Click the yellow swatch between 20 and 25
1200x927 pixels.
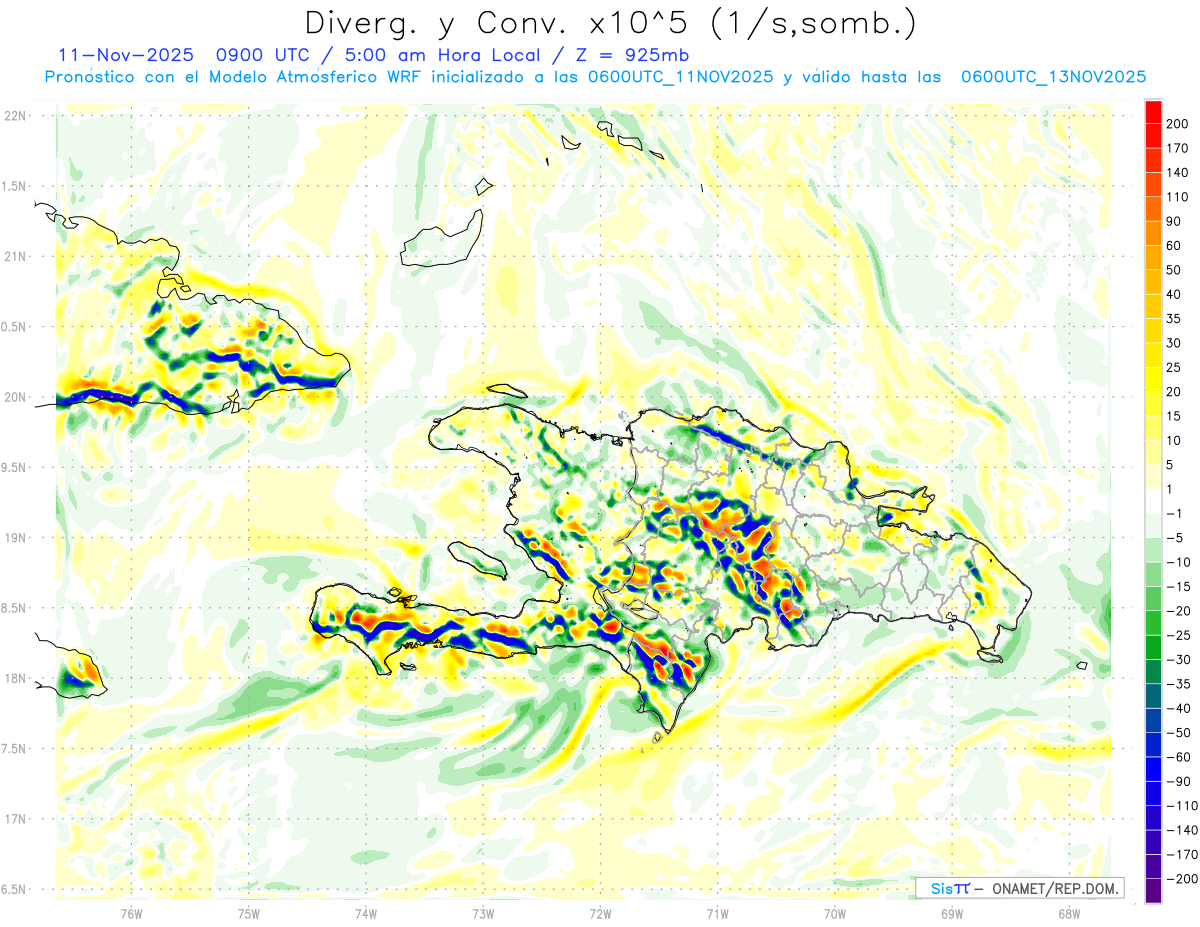[x=1153, y=379]
